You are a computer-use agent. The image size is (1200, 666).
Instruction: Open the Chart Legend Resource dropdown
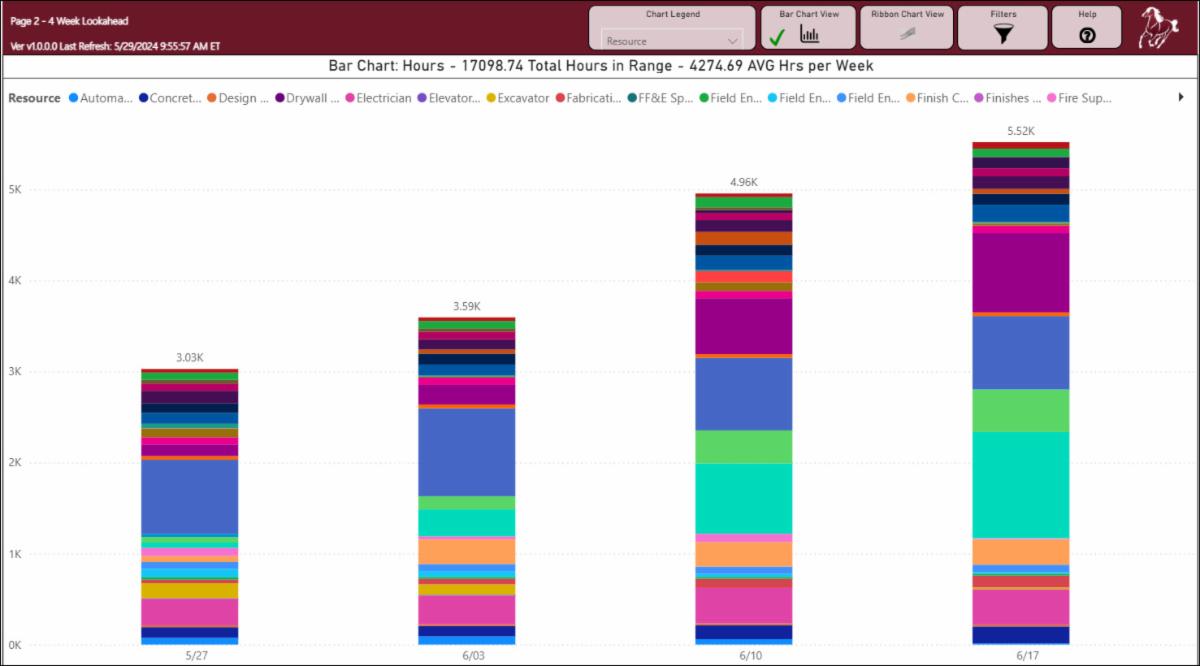pyautogui.click(x=671, y=41)
